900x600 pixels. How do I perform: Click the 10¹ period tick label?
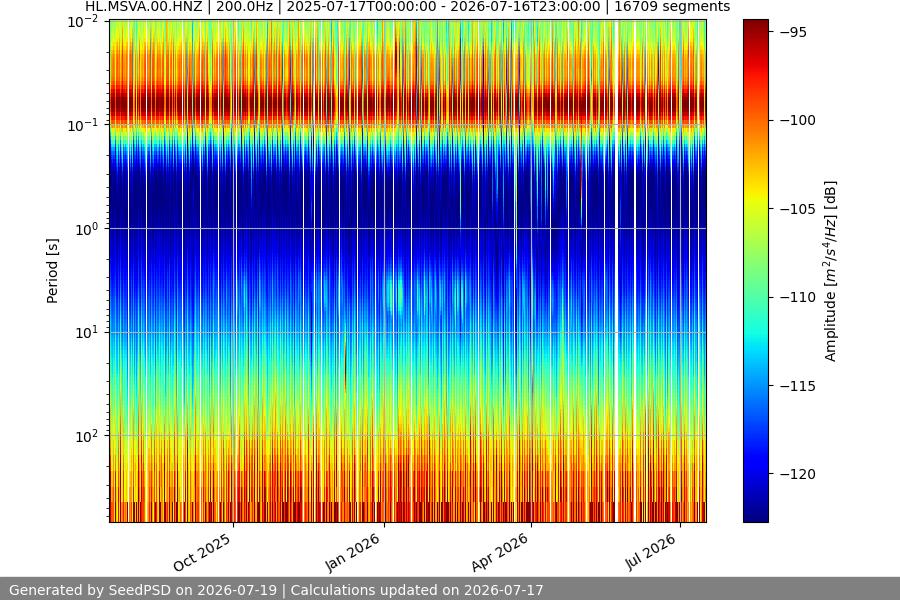(87, 332)
